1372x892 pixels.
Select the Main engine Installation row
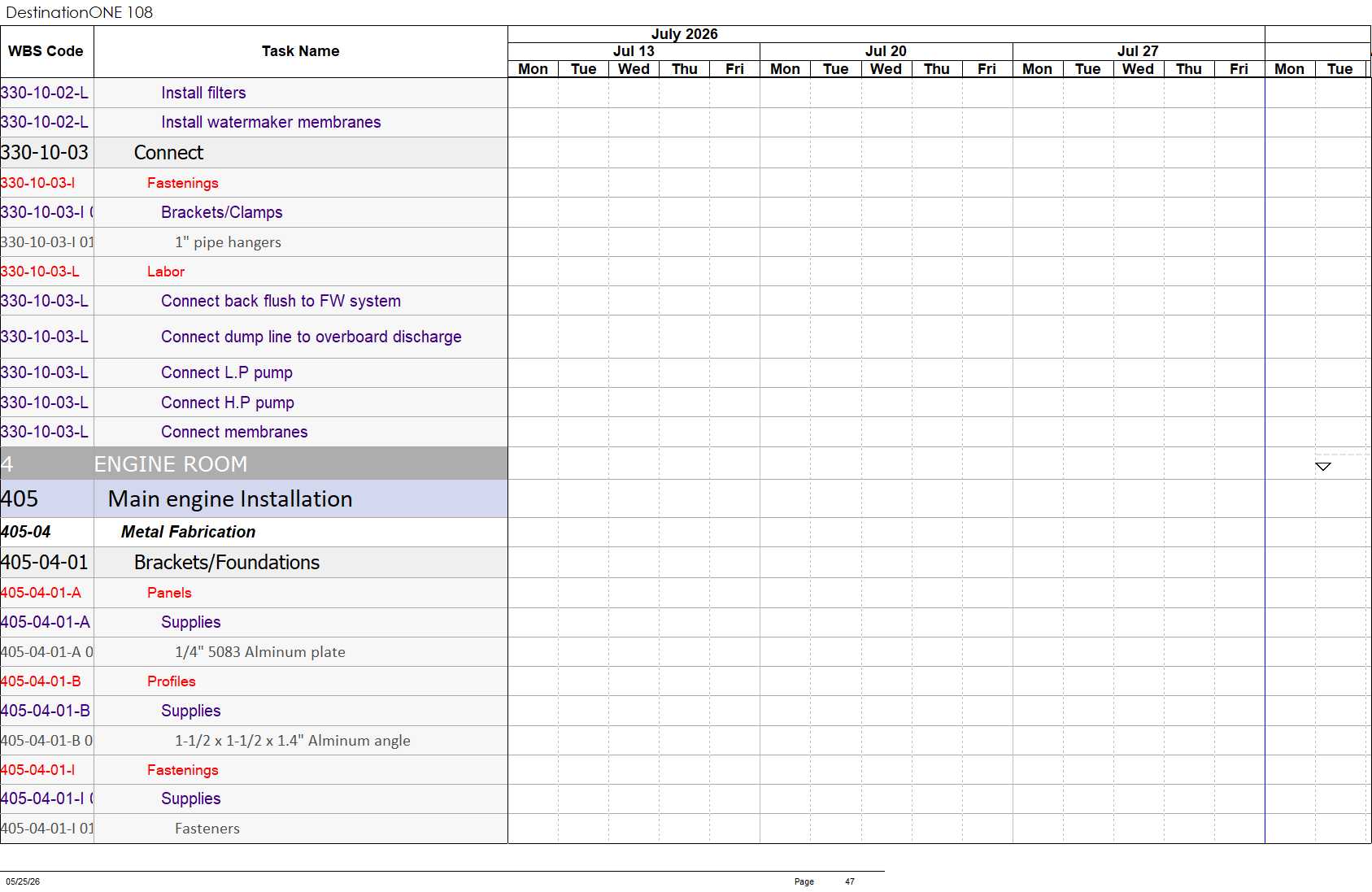(x=254, y=498)
